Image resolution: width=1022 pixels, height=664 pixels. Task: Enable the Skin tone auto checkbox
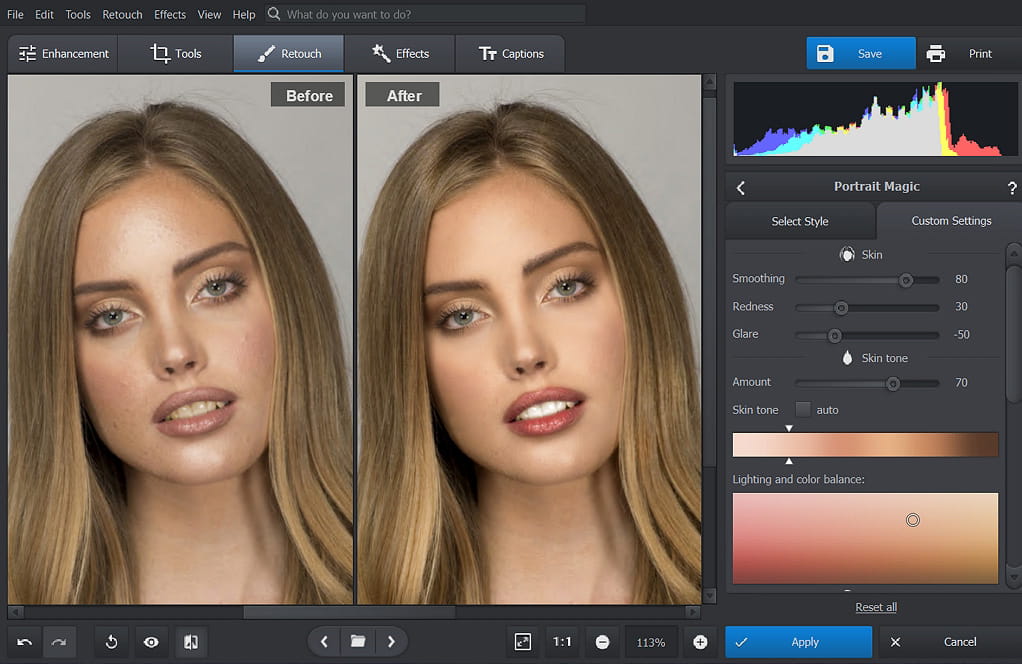pos(803,409)
